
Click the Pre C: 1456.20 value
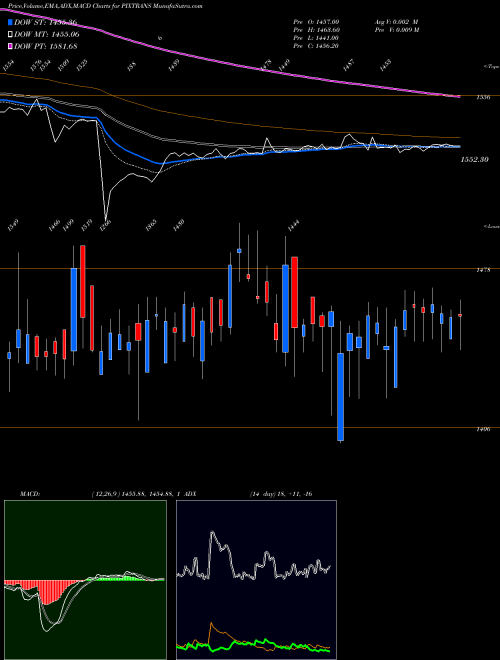316,46
